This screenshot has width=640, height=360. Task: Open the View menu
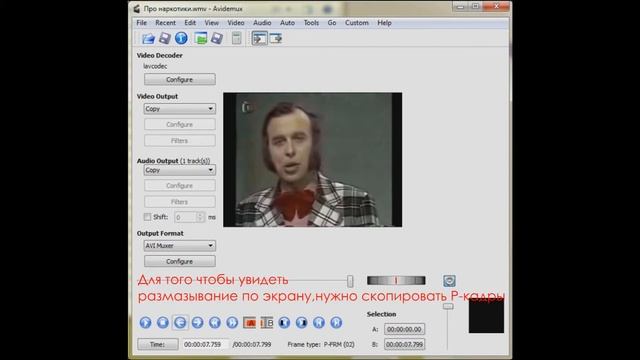211,23
